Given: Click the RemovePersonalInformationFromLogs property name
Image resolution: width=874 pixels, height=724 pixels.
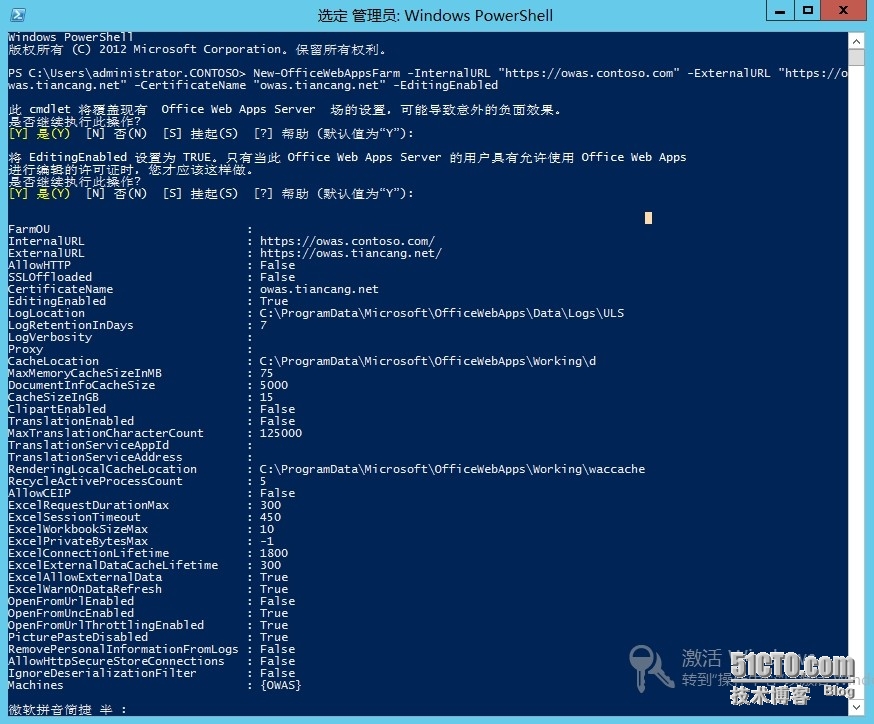Looking at the screenshot, I should 123,649.
